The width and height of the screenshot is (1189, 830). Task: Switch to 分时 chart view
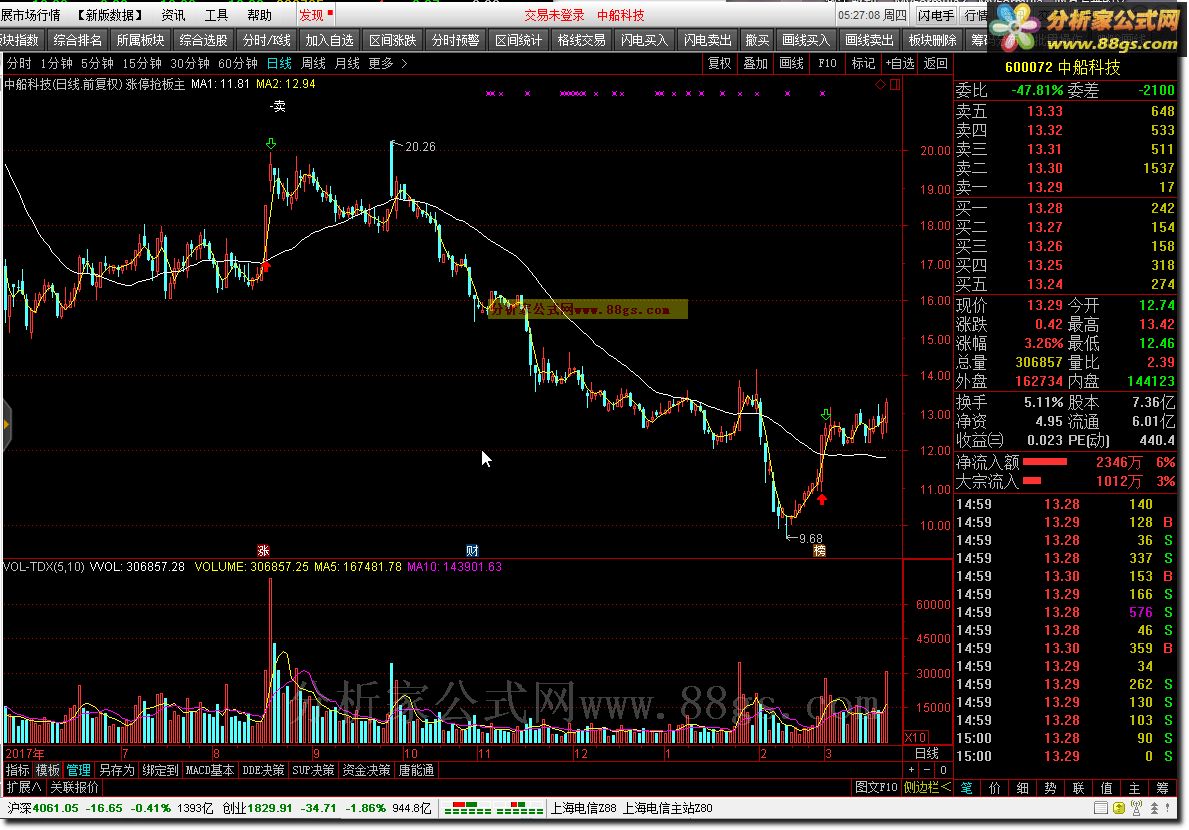[20, 64]
